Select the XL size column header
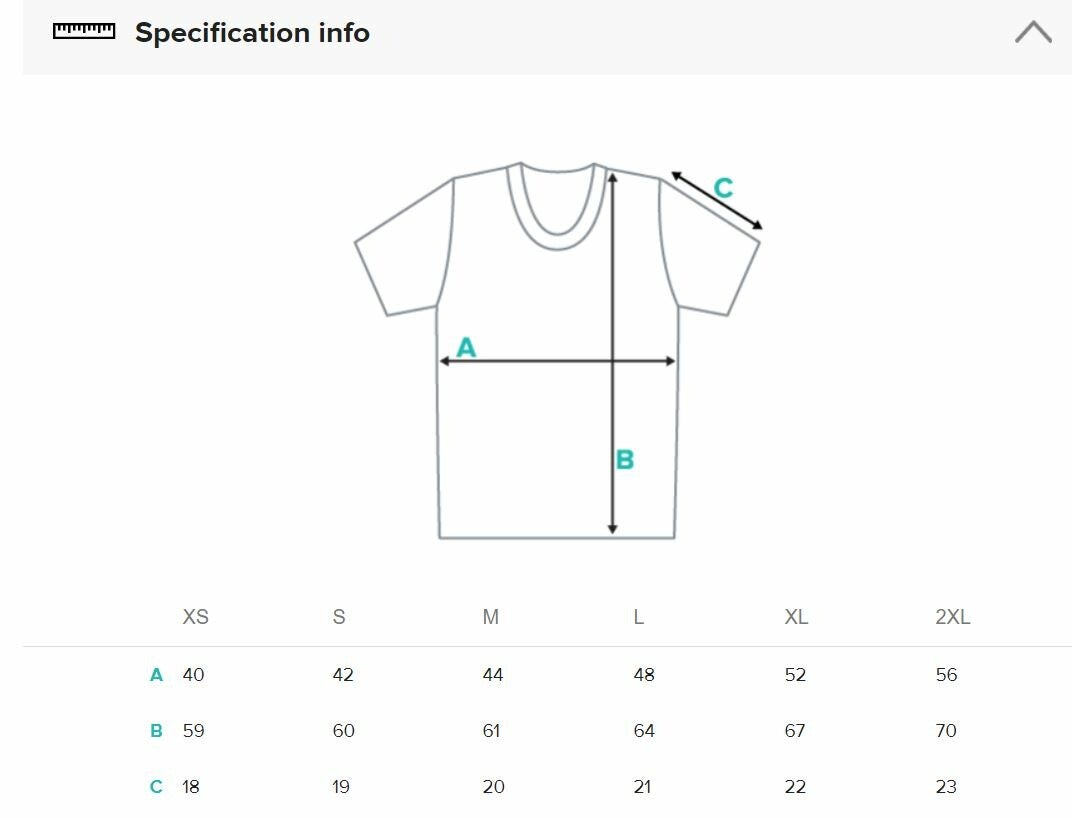Screen dimensions: 1072x818 pos(796,617)
